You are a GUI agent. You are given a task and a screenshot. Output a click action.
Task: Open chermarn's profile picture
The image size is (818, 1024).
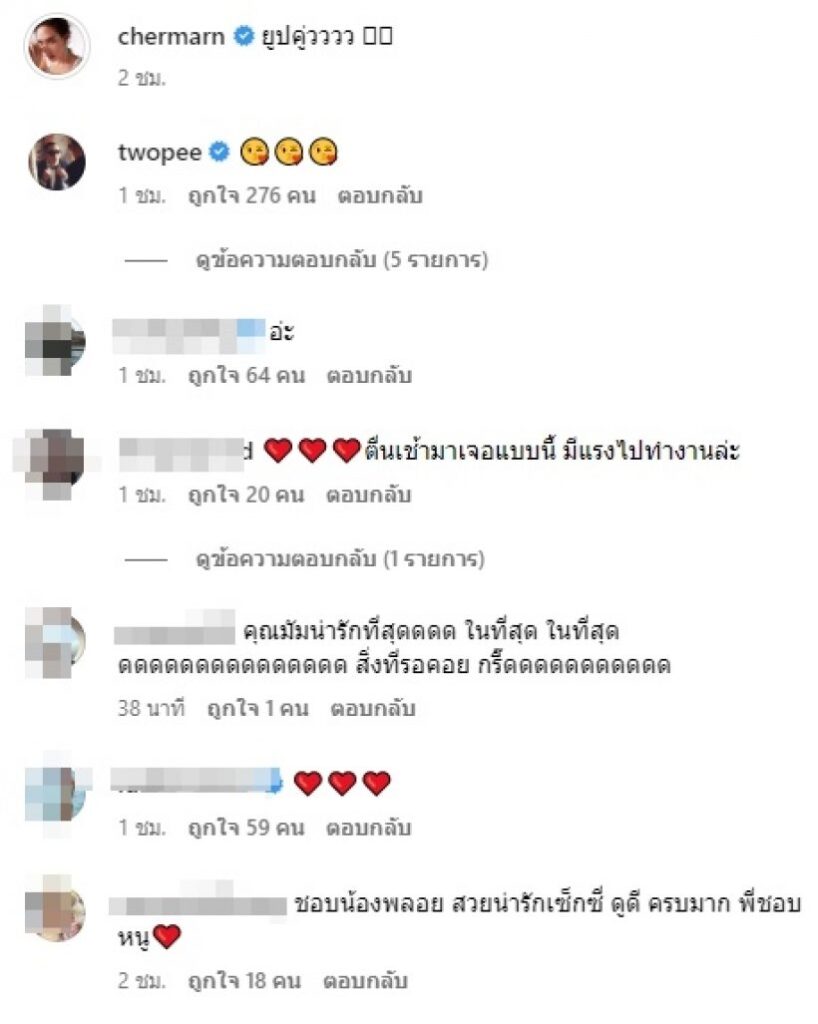(x=57, y=45)
